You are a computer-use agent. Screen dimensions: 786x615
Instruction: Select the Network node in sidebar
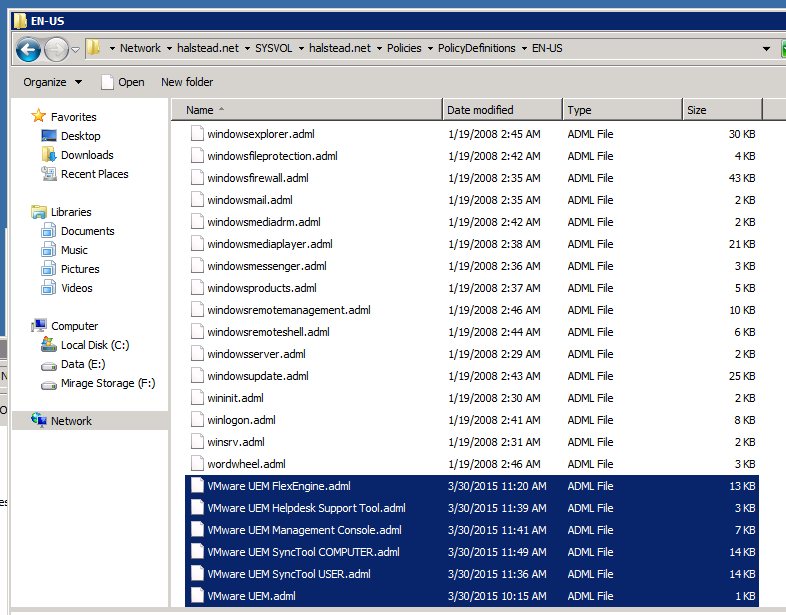click(x=71, y=421)
